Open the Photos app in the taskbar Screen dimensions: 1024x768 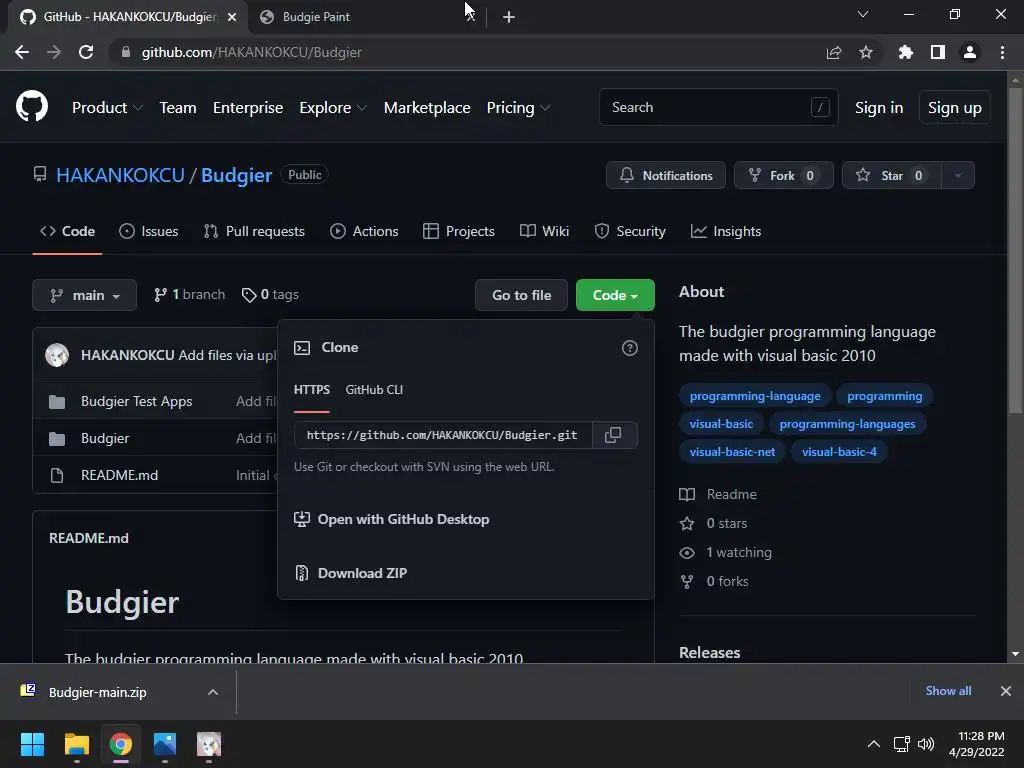165,744
